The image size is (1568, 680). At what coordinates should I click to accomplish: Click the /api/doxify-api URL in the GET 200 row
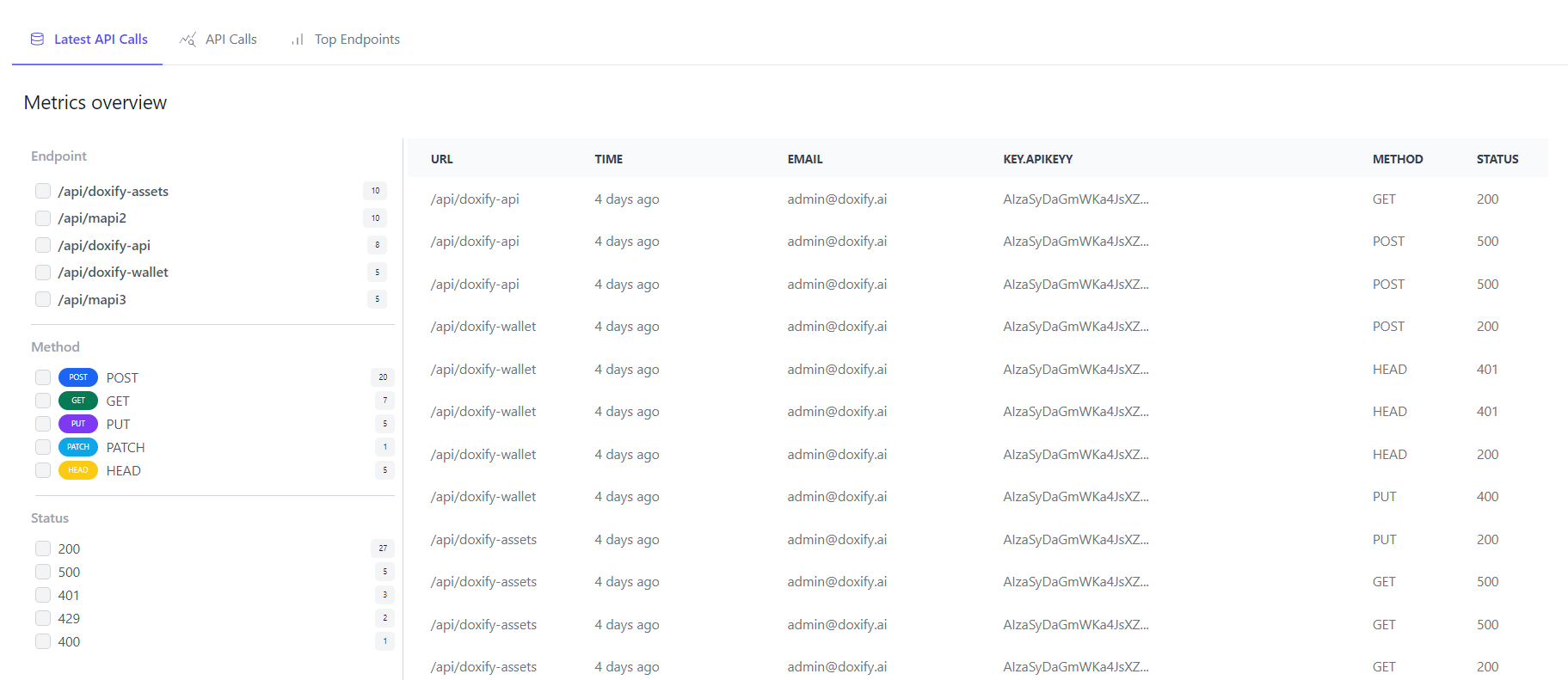pos(475,199)
